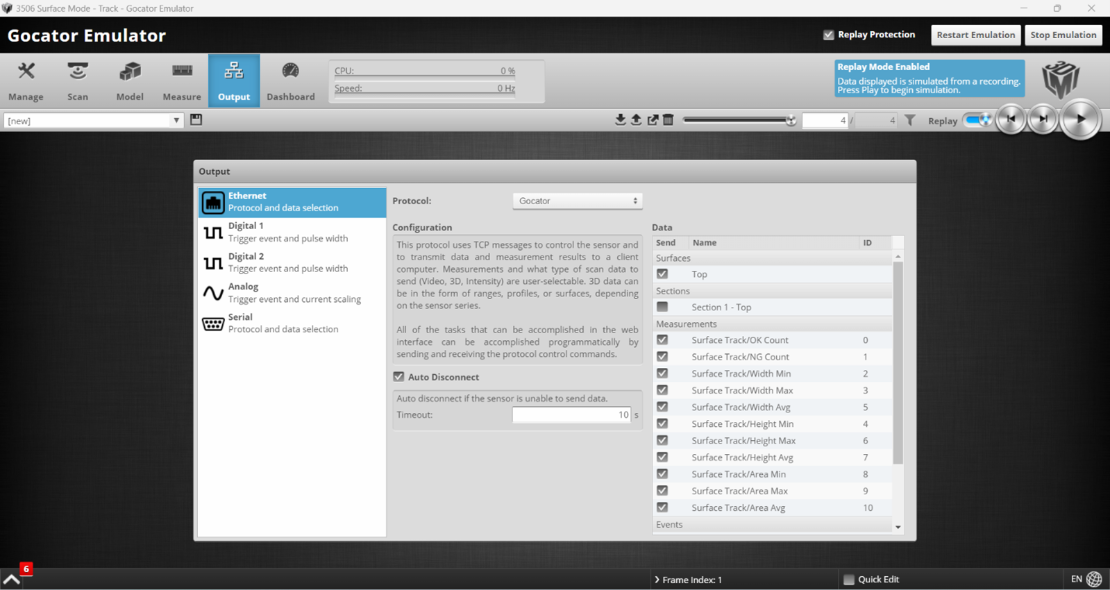This screenshot has width=1110, height=590.
Task: Select the Digital 2 output
Action: click(292, 263)
